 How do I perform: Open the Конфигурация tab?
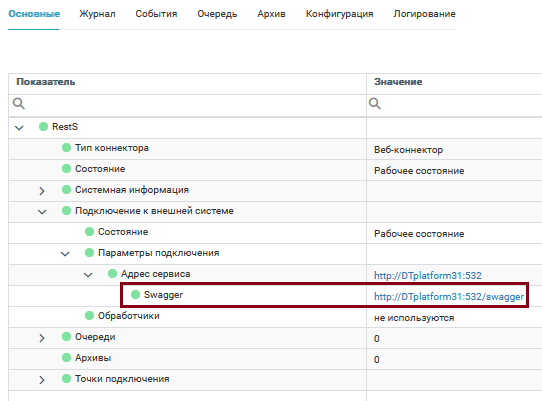point(339,14)
